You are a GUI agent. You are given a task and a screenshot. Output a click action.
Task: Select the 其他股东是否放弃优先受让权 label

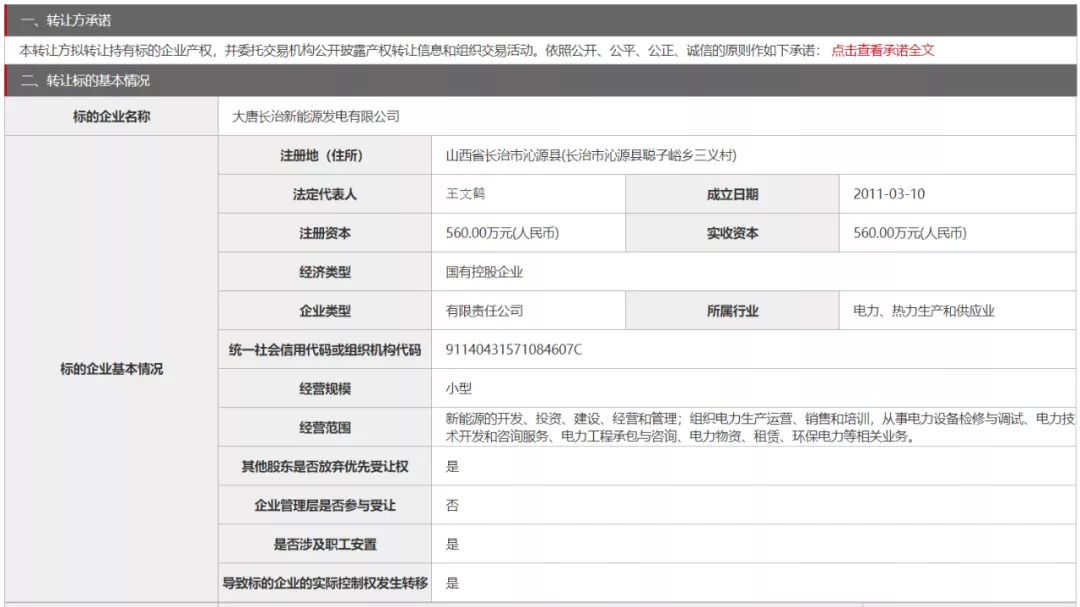coord(325,466)
